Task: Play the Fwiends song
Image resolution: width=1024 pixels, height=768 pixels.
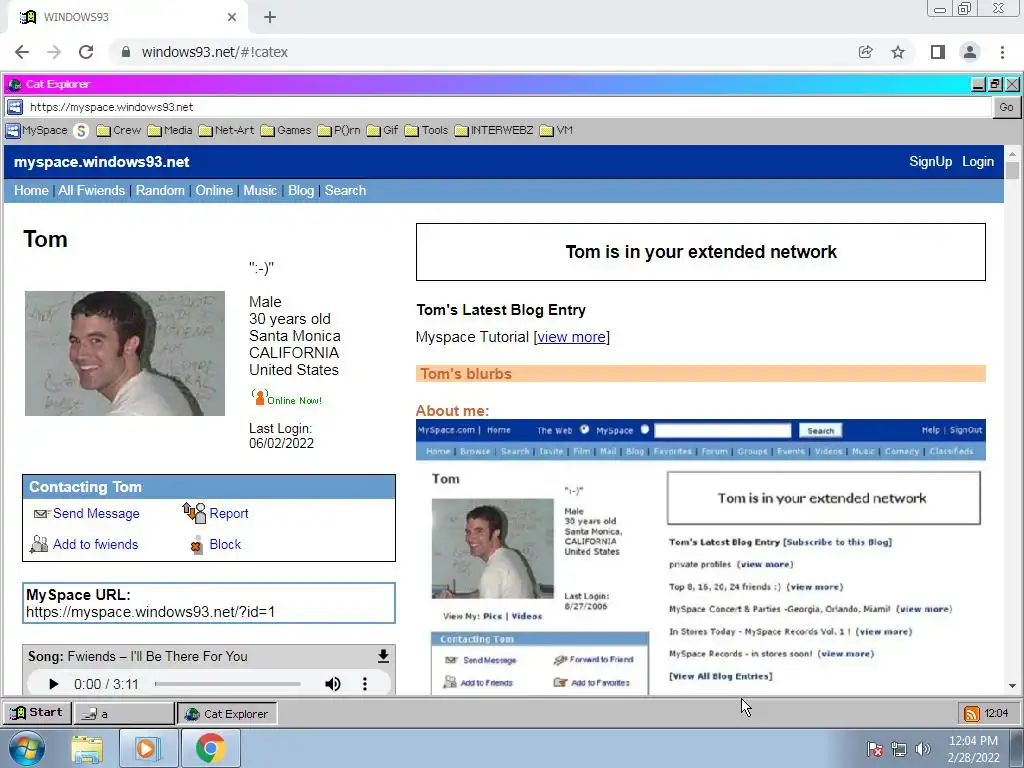Action: tap(54, 684)
